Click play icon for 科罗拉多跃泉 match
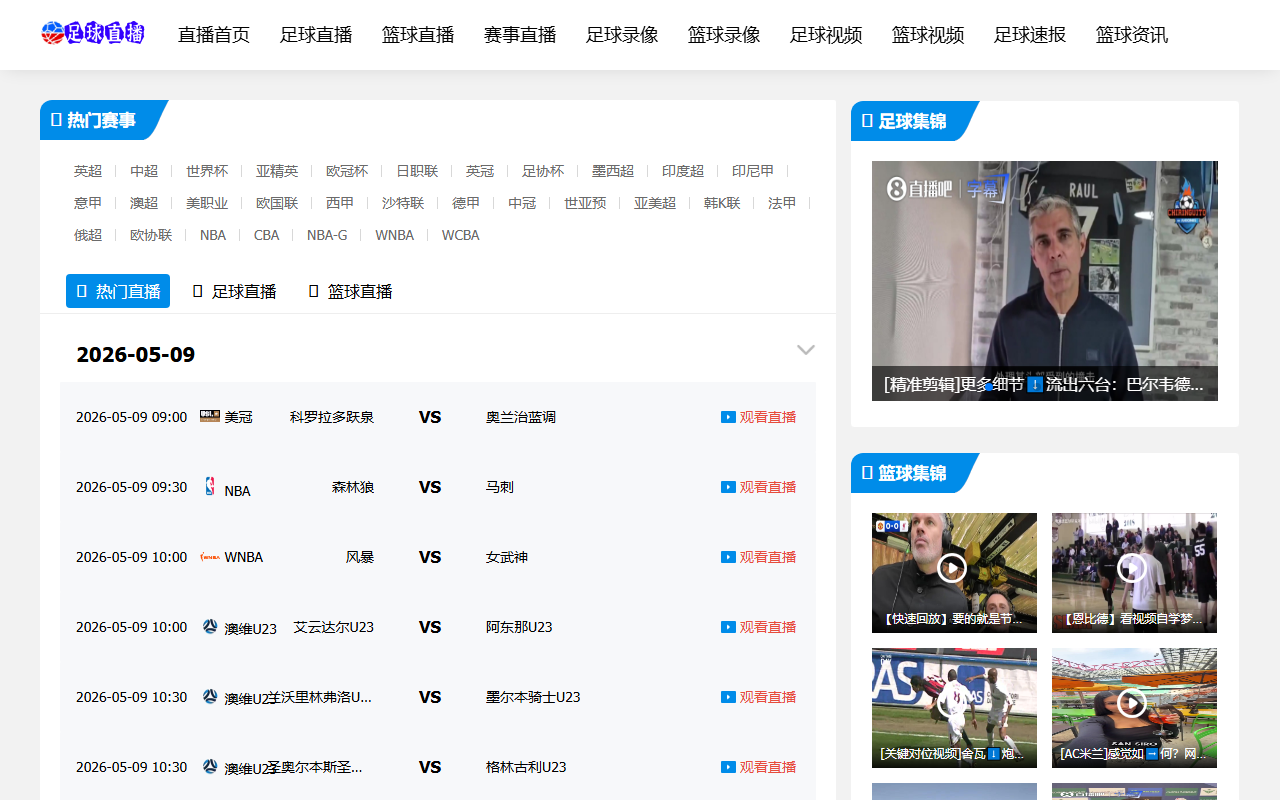The image size is (1280, 800). [728, 417]
